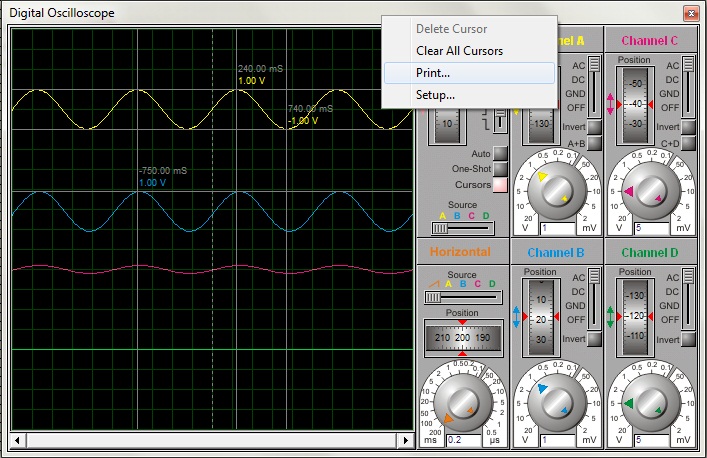
Task: Click right arrow of waveform scrollbar
Action: [406, 440]
